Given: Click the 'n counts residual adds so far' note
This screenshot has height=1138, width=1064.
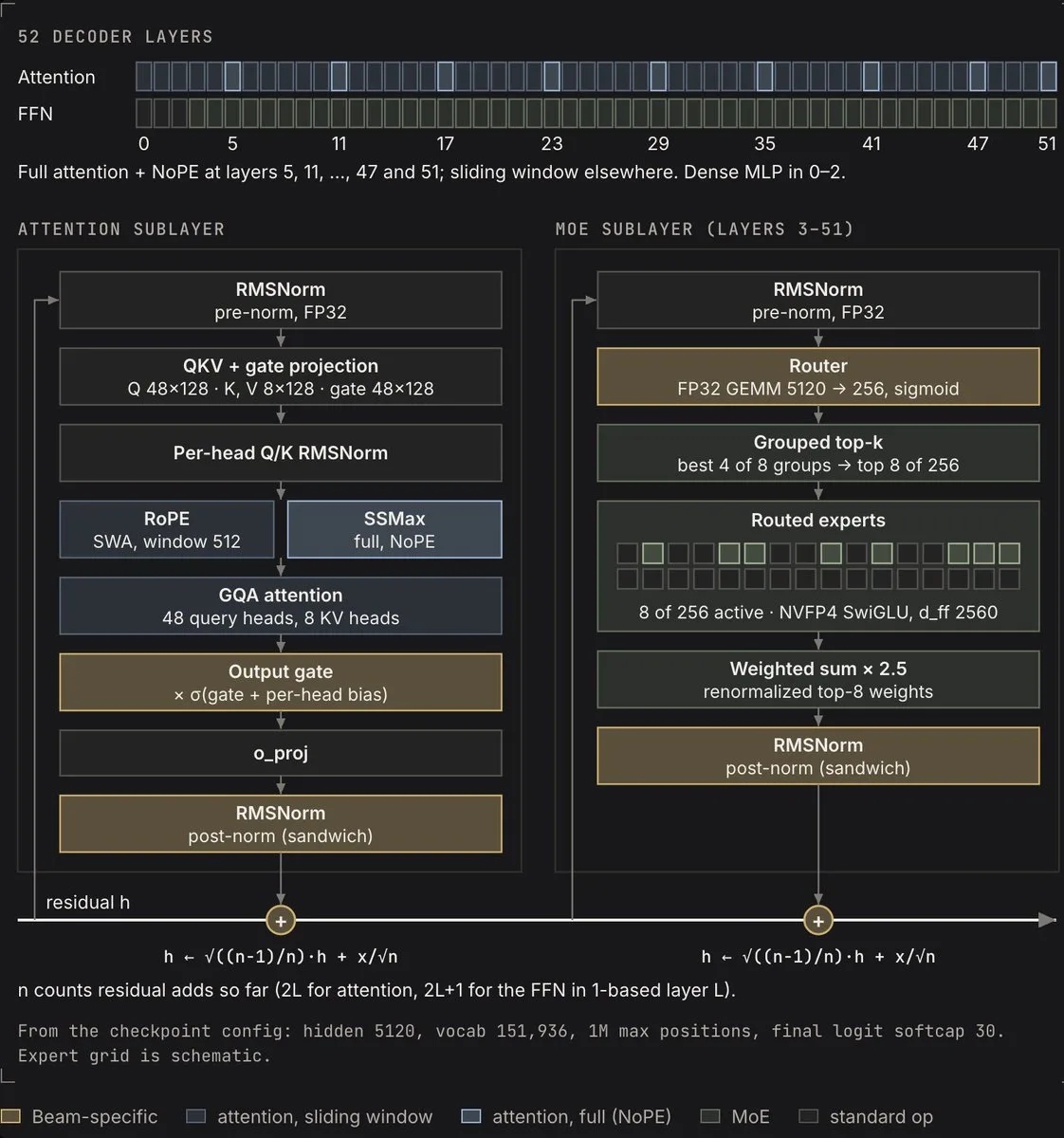Looking at the screenshot, I should pyautogui.click(x=376, y=991).
